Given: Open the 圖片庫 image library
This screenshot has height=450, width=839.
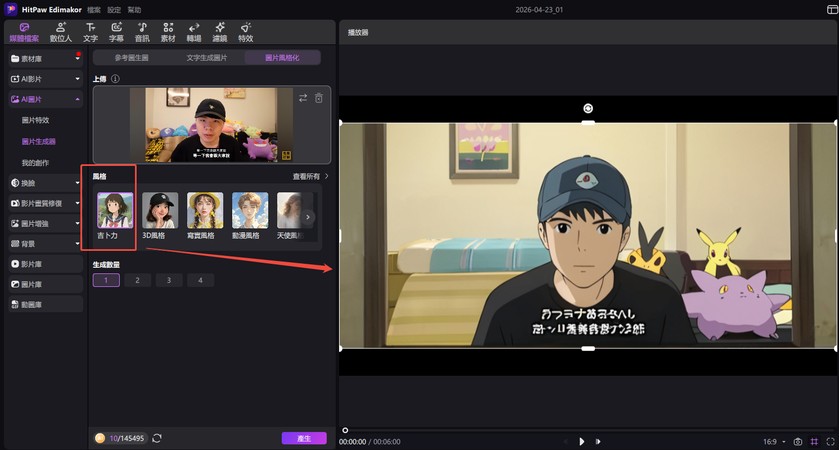Looking at the screenshot, I should pyautogui.click(x=45, y=284).
